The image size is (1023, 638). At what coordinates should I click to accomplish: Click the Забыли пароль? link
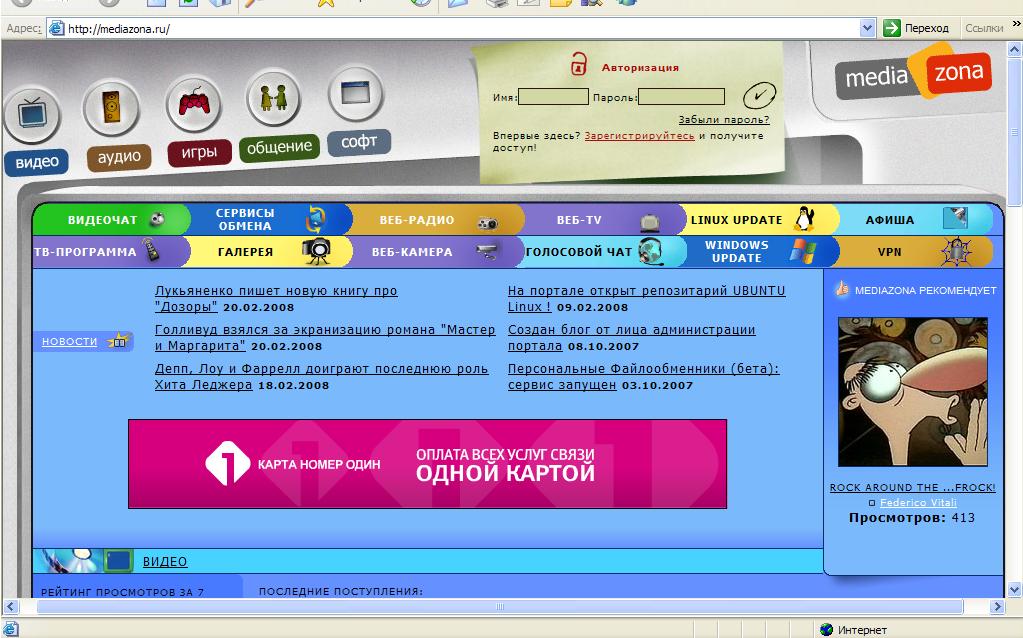[724, 119]
